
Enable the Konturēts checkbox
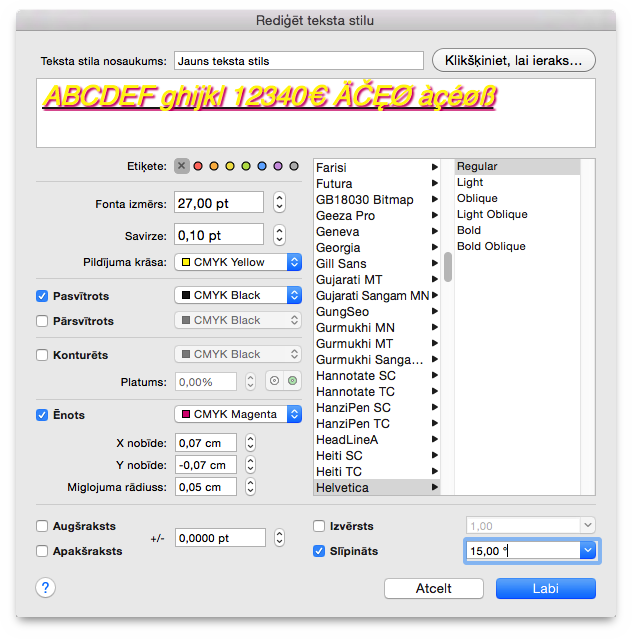tap(42, 355)
